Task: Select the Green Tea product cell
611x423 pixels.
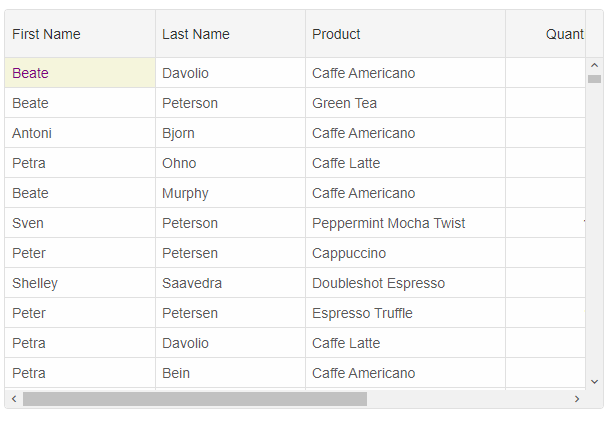Action: [405, 103]
